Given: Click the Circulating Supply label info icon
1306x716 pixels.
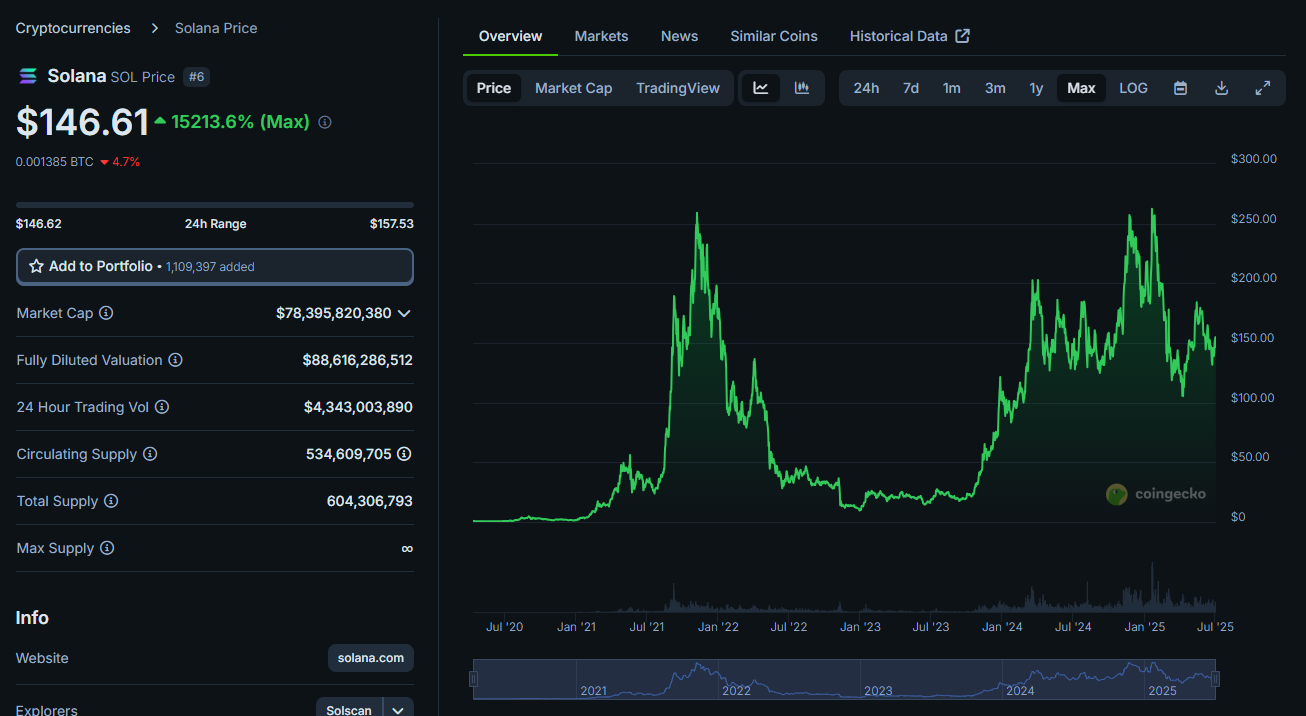Looking at the screenshot, I should (150, 454).
